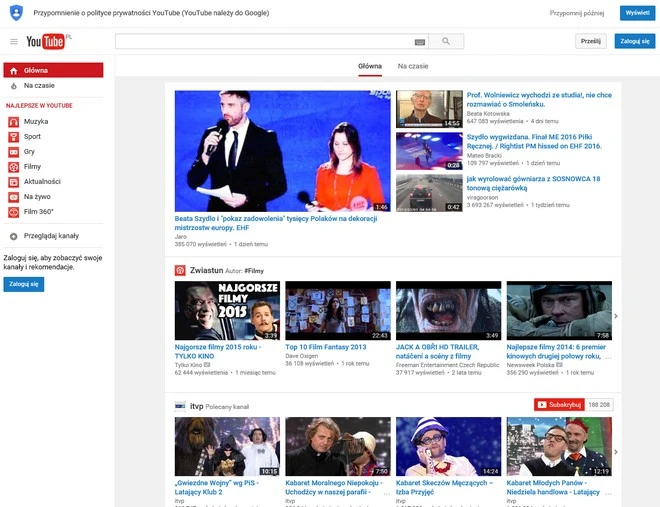Open the Najgorsze Filmy 2015 video thumbnail

click(x=227, y=311)
